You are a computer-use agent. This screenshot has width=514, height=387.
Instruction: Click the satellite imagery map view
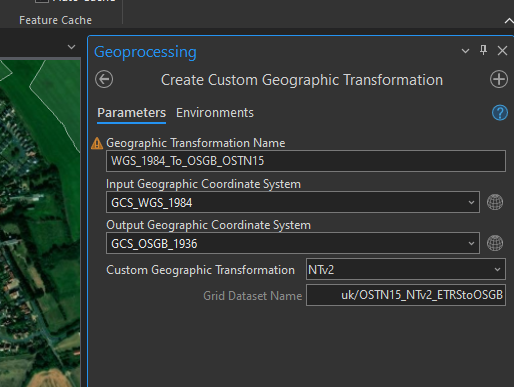(40, 223)
